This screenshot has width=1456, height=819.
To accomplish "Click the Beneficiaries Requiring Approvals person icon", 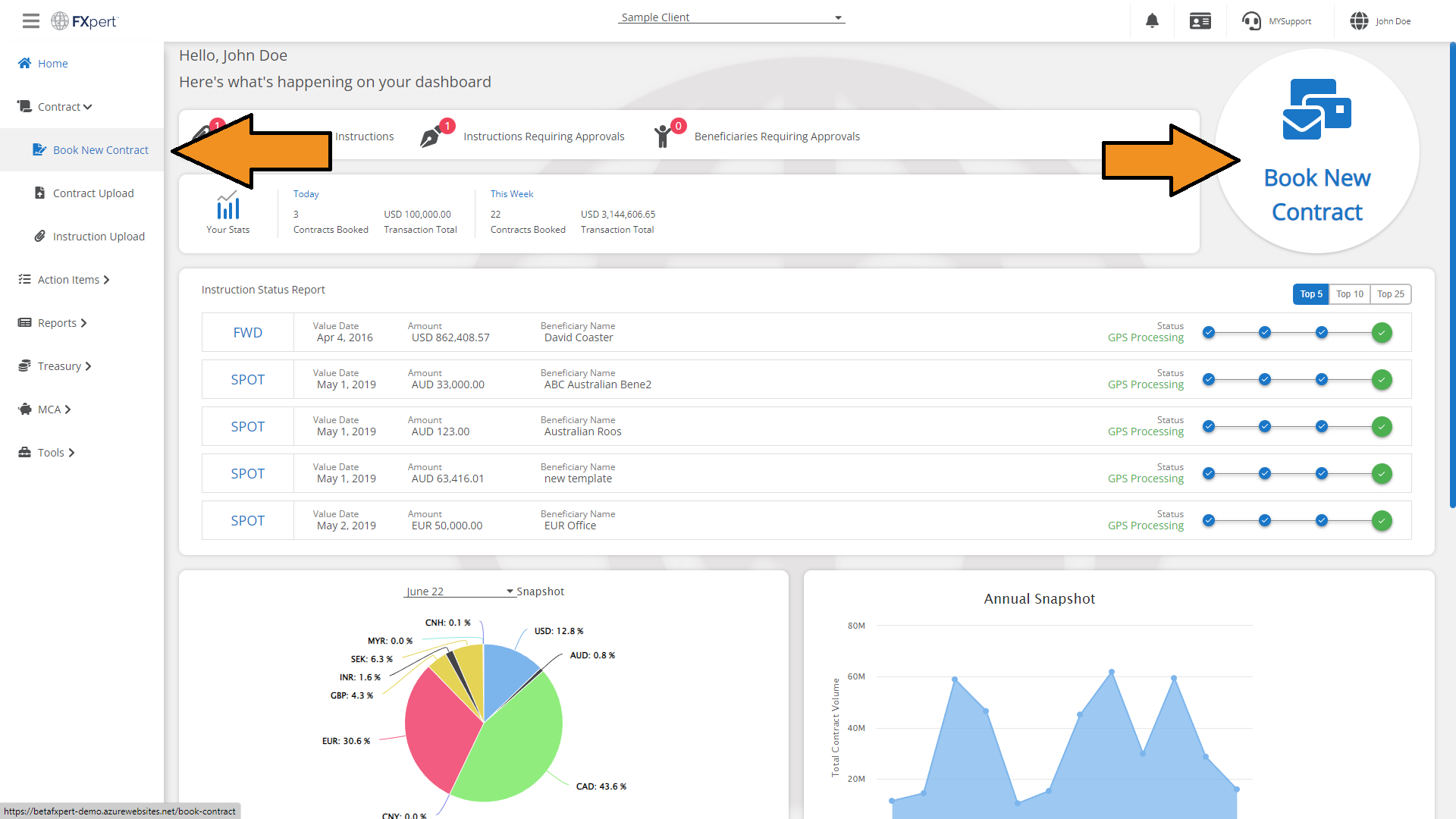I will point(664,136).
